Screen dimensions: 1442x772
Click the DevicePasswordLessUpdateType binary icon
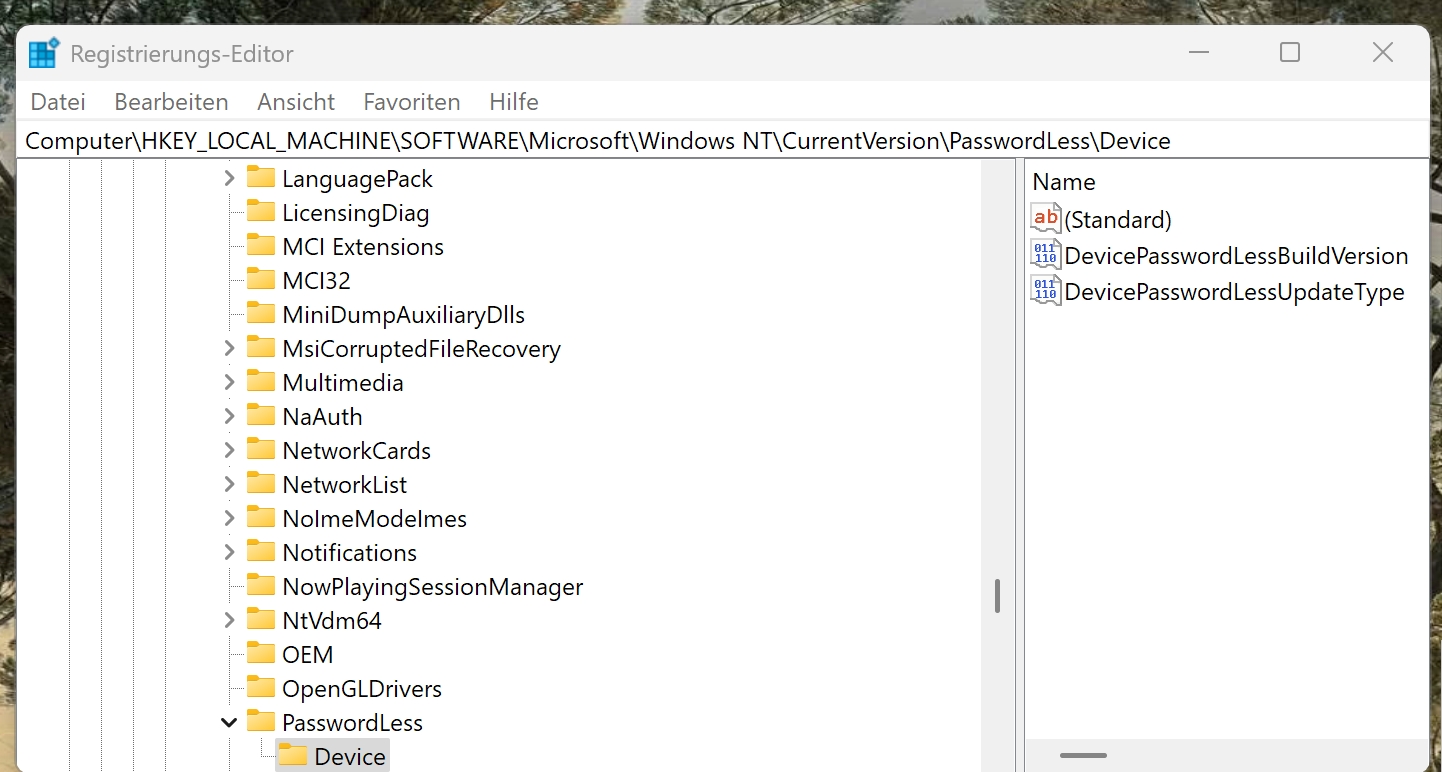(1046, 291)
